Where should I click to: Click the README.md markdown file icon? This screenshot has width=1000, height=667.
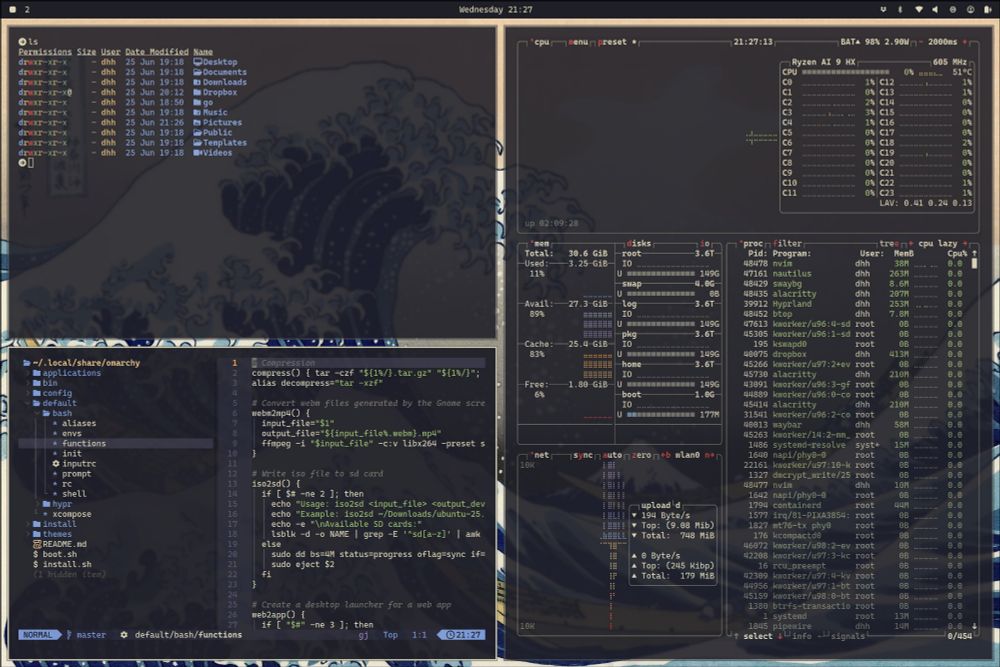[37, 544]
